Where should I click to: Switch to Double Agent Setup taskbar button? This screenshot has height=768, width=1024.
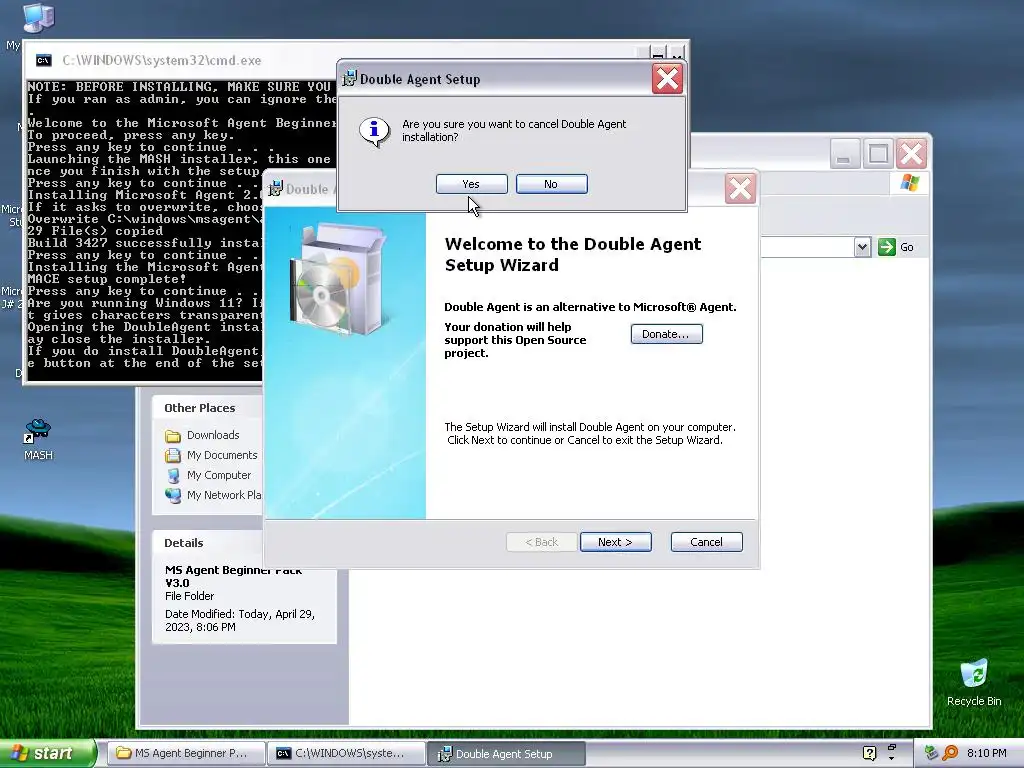coord(506,754)
